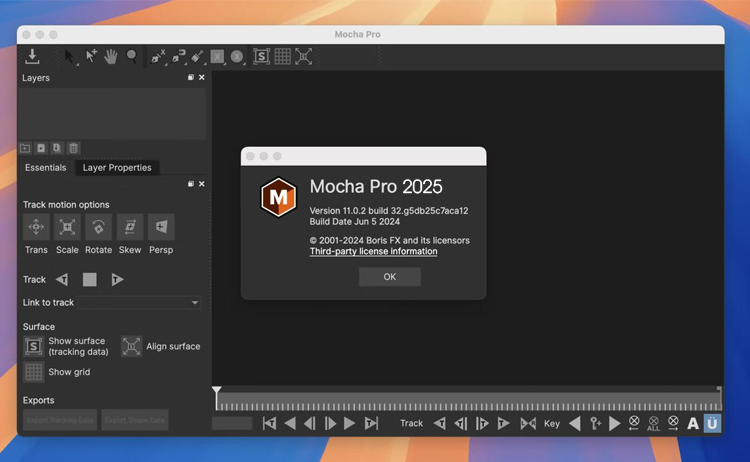The width and height of the screenshot is (750, 462).
Task: Toggle Persp track motion option
Action: point(161,227)
